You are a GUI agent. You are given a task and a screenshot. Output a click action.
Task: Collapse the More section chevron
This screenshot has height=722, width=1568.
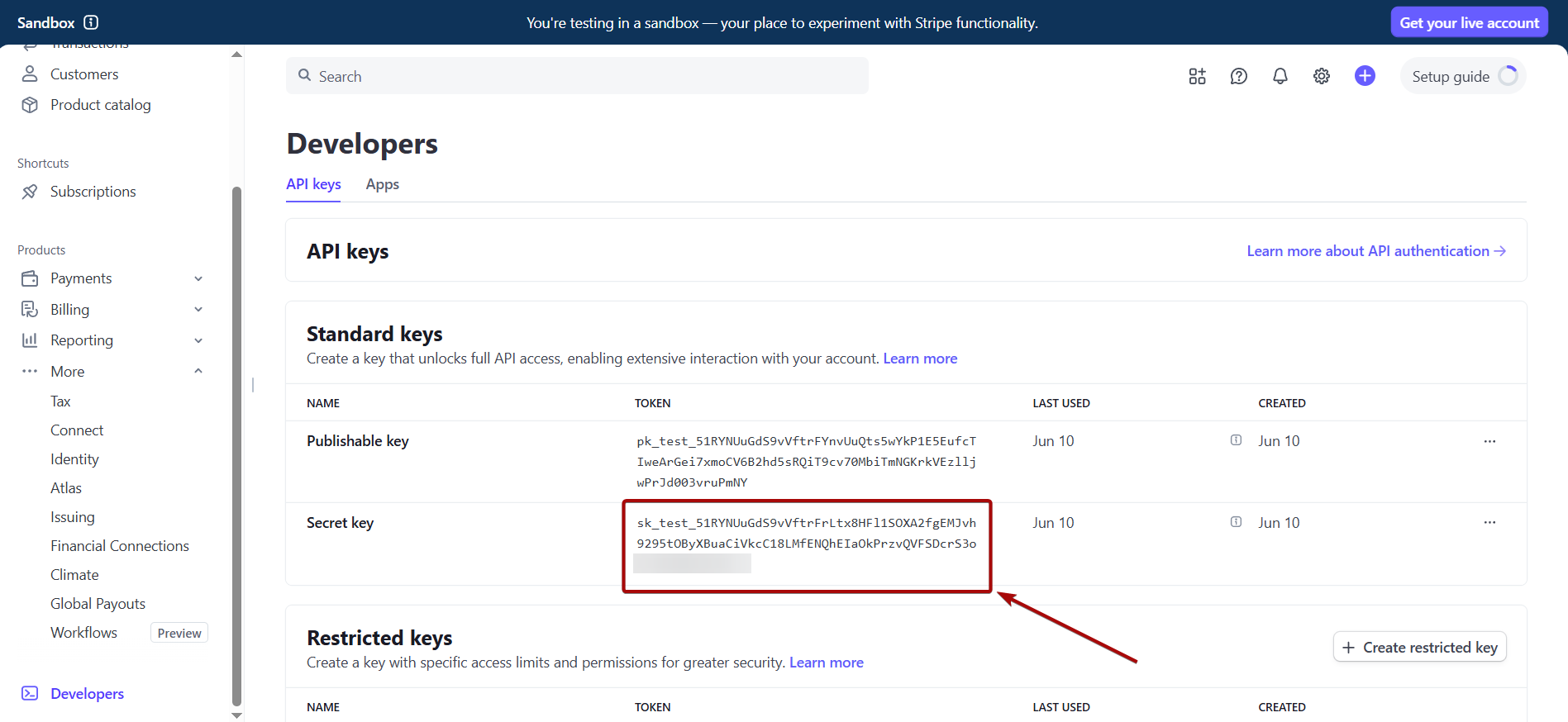198,371
